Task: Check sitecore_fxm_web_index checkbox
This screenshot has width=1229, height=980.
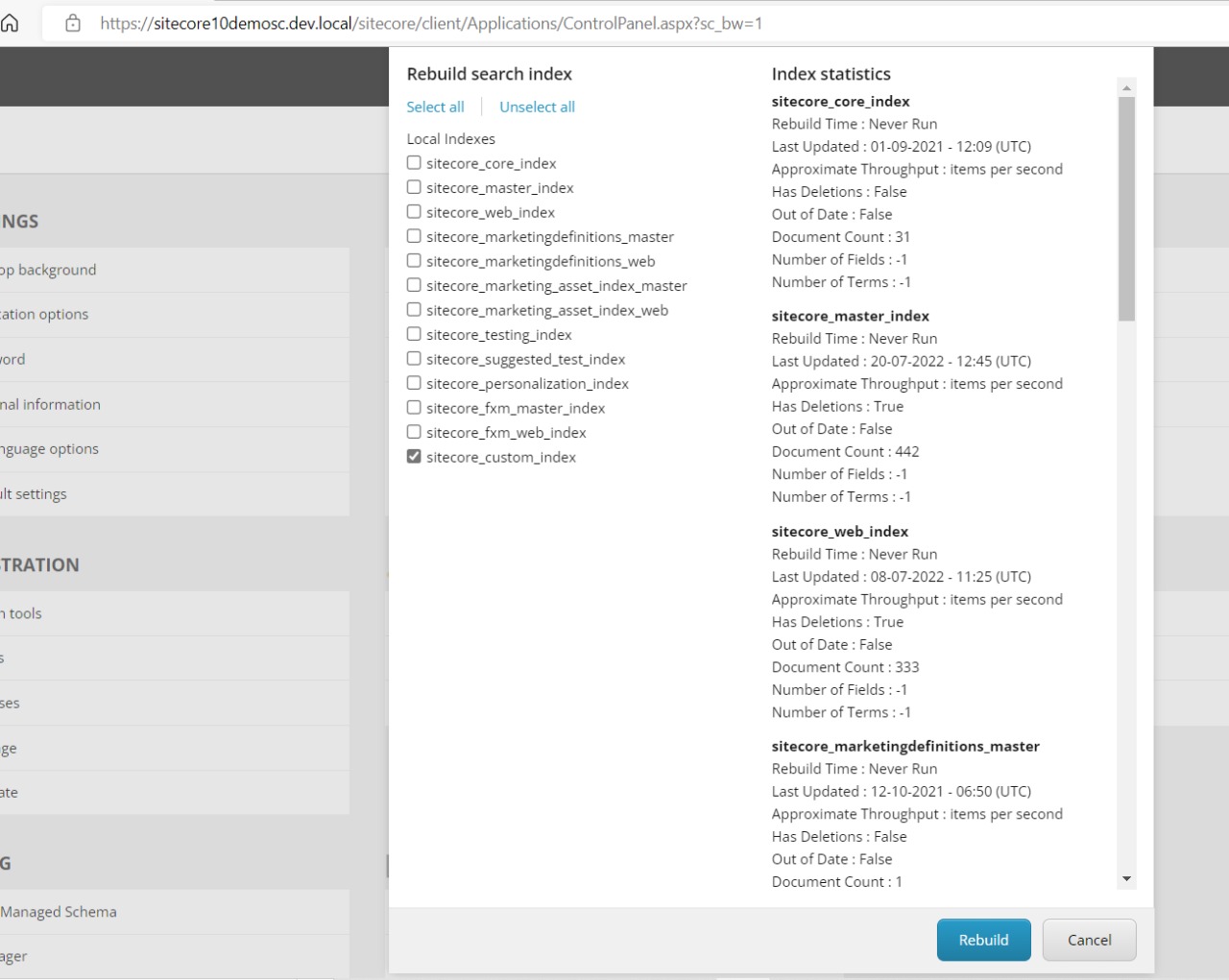Action: pyautogui.click(x=414, y=432)
